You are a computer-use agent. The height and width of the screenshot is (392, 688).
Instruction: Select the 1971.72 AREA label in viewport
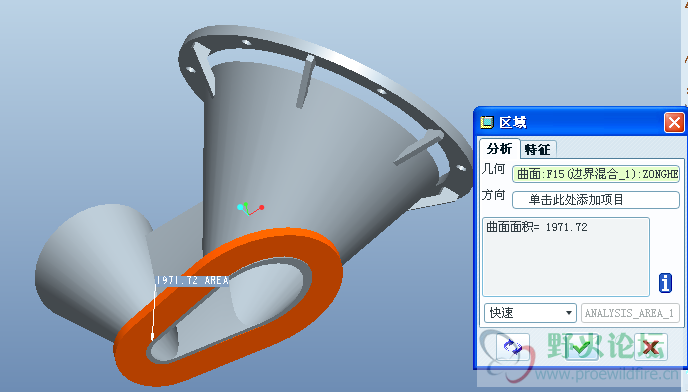click(193, 280)
